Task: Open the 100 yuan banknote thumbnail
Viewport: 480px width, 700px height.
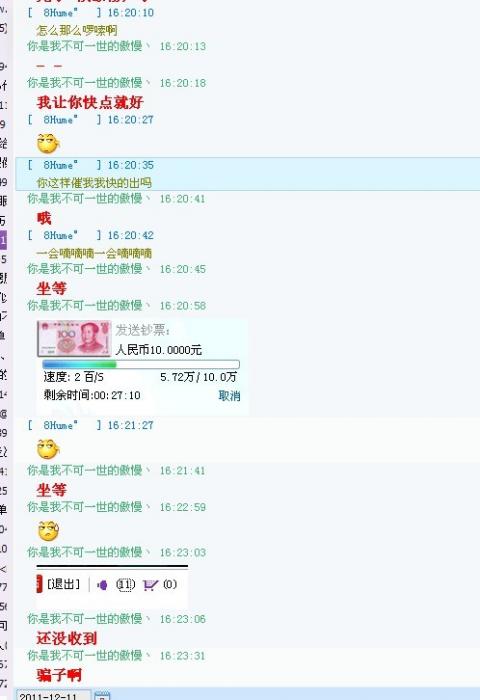Action: click(x=74, y=338)
